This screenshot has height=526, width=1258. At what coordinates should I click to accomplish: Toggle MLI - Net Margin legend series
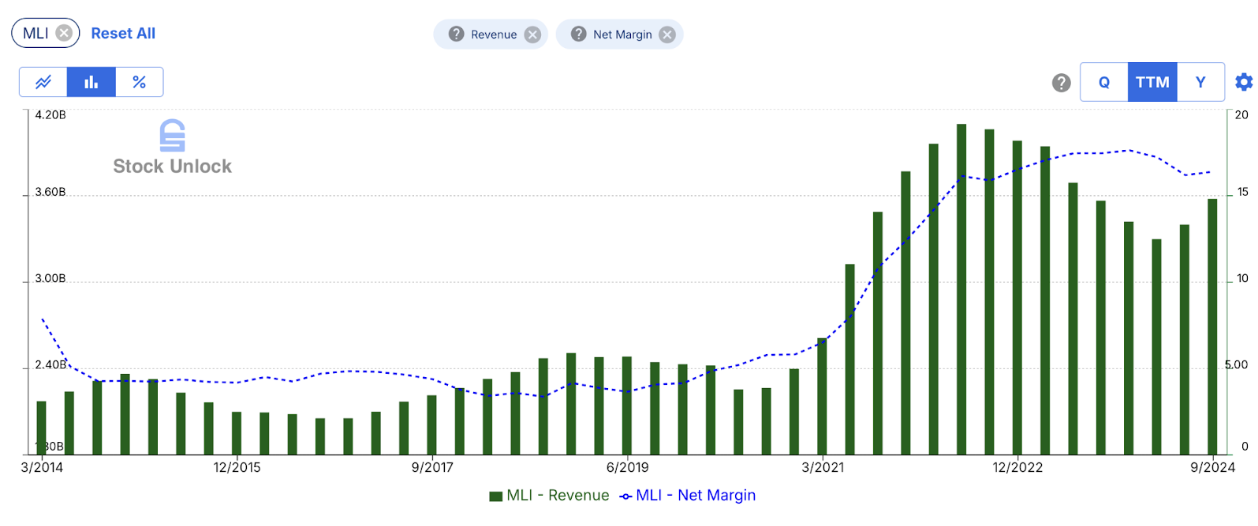pyautogui.click(x=688, y=495)
